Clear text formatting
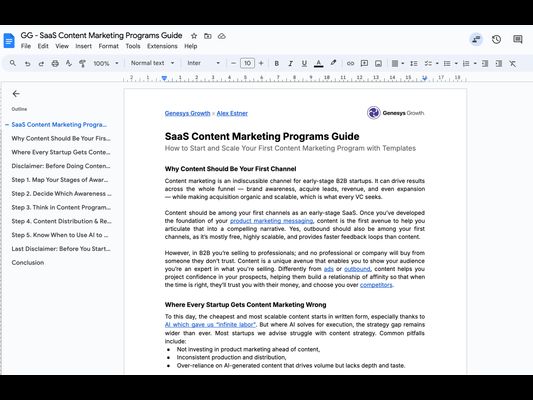This screenshot has height=400, width=533. 513,64
